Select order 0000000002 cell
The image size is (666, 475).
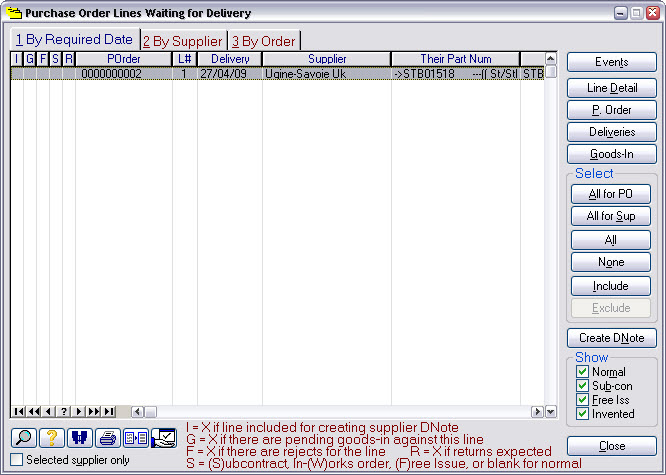(x=124, y=74)
